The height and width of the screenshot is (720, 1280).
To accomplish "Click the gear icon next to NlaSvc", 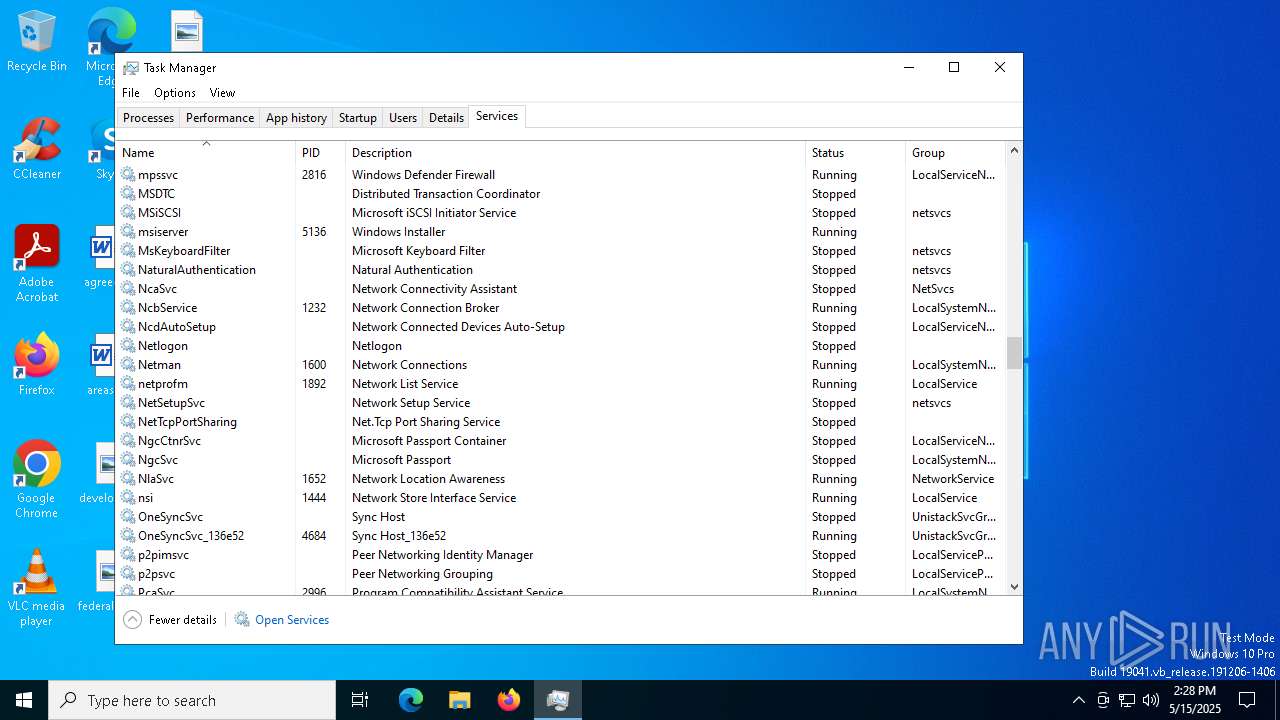I will coord(128,479).
